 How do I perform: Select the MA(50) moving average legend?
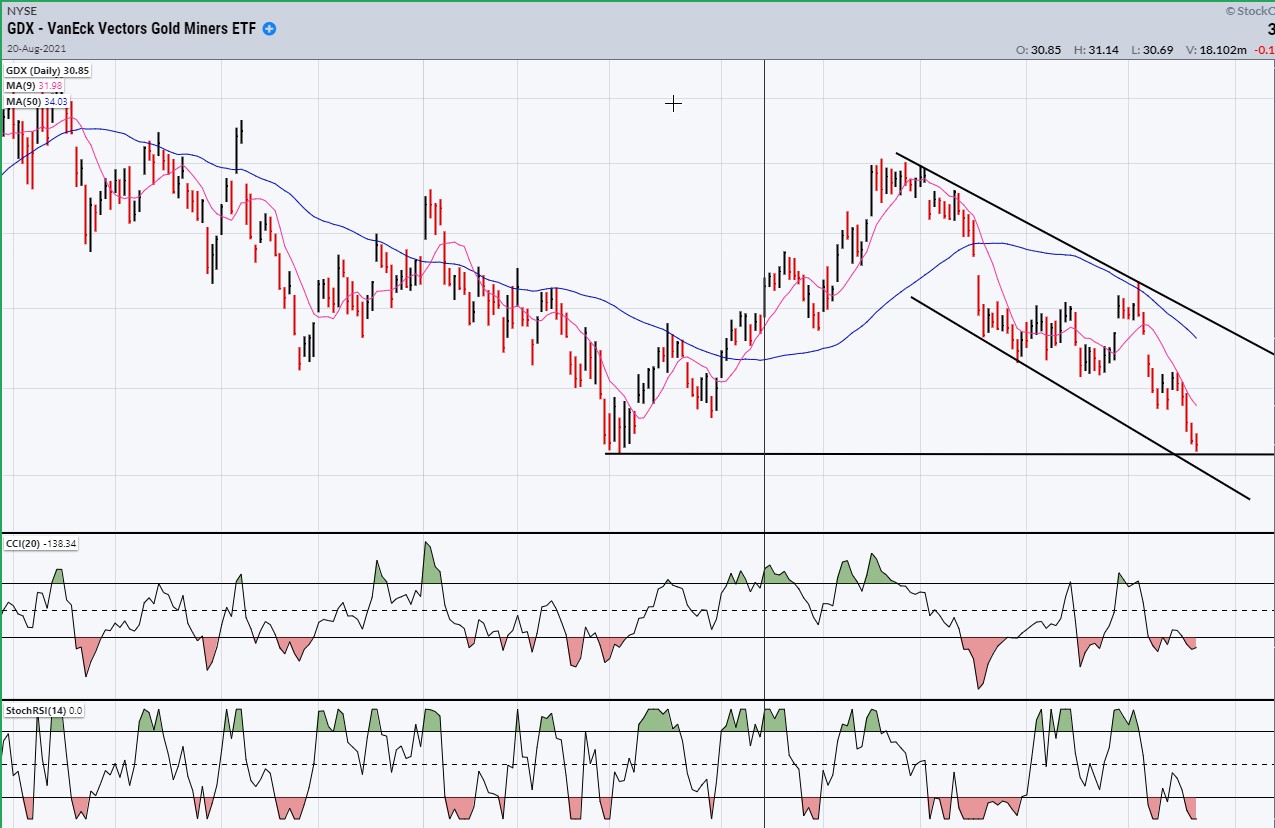pos(38,101)
